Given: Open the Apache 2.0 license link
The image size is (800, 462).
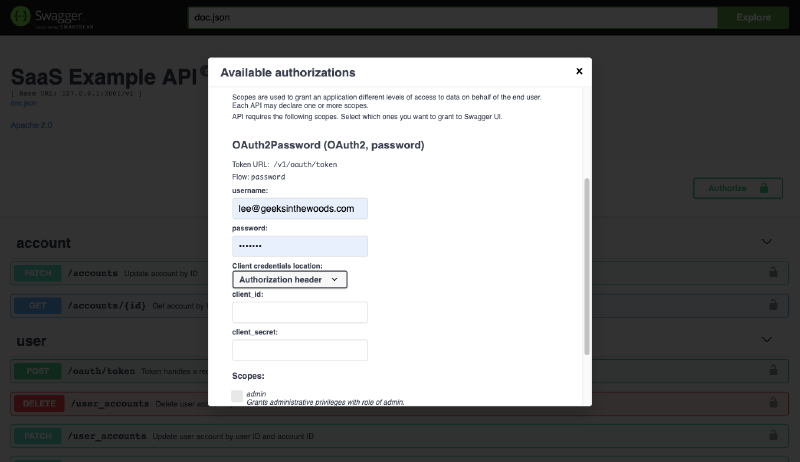Looking at the screenshot, I should [x=31, y=125].
